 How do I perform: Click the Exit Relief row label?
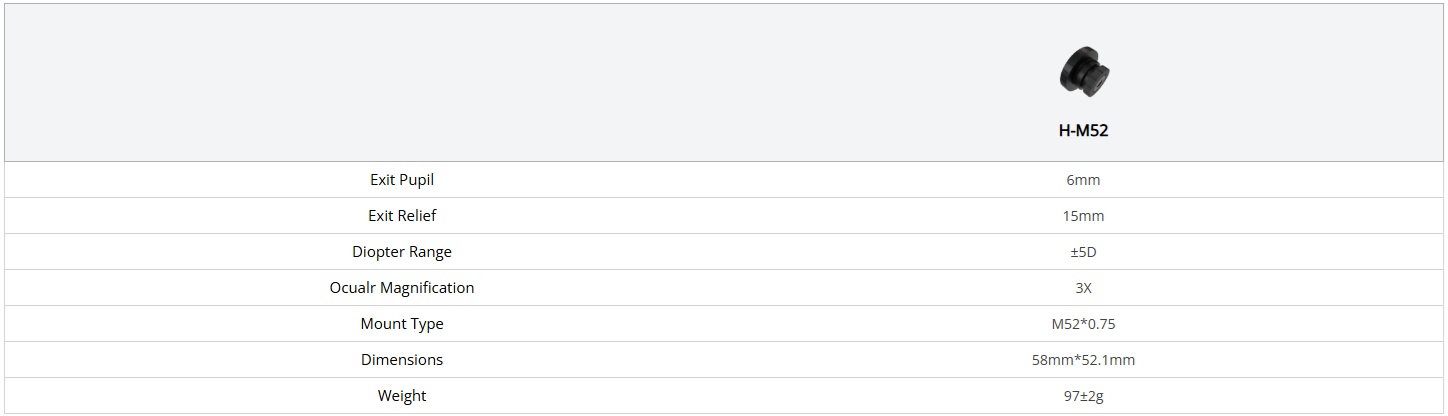tap(402, 216)
